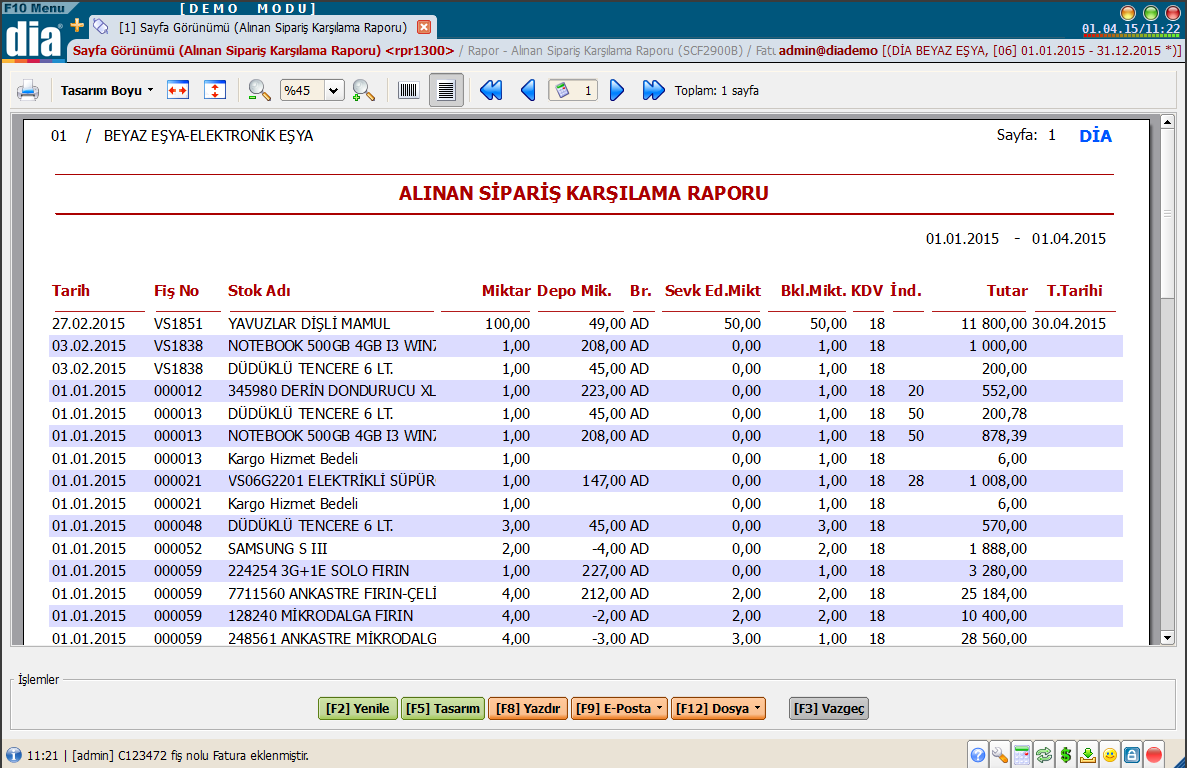Click the "Toplam: 1 sayfa" label
1187x768 pixels.
pos(716,91)
